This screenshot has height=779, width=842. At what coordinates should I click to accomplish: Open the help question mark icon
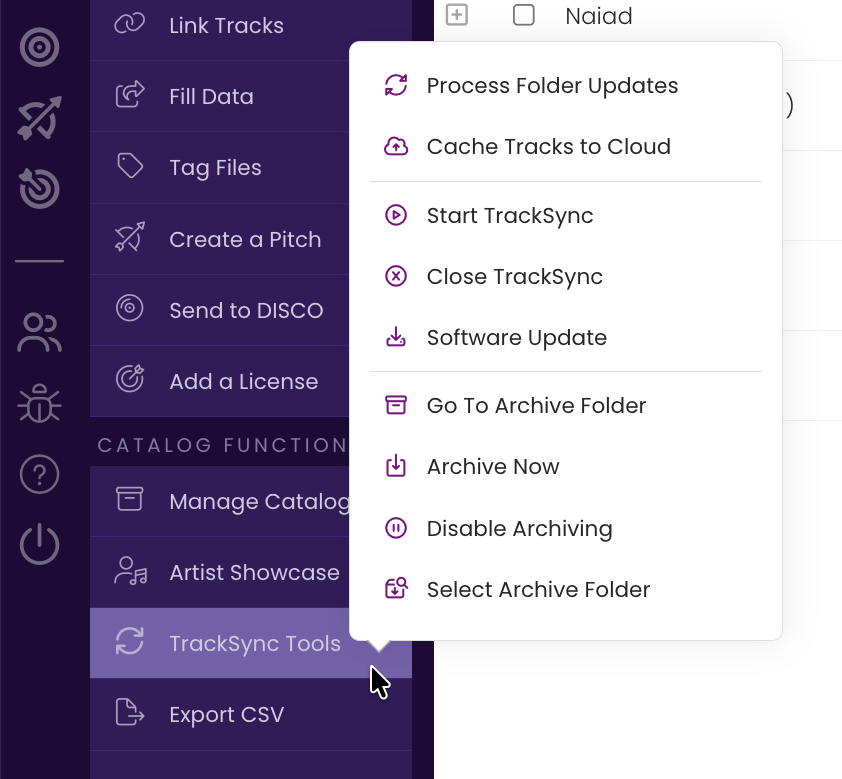[40, 474]
